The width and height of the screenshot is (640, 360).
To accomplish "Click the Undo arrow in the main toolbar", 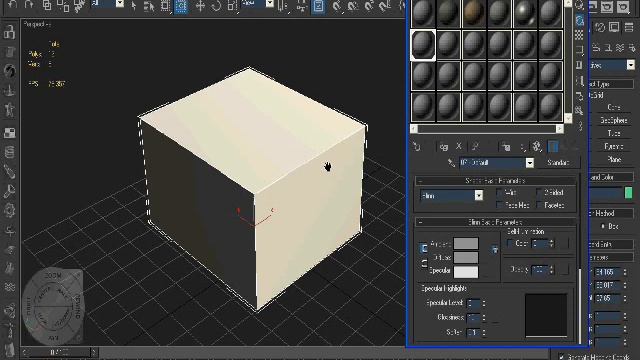I will pos(12,5).
